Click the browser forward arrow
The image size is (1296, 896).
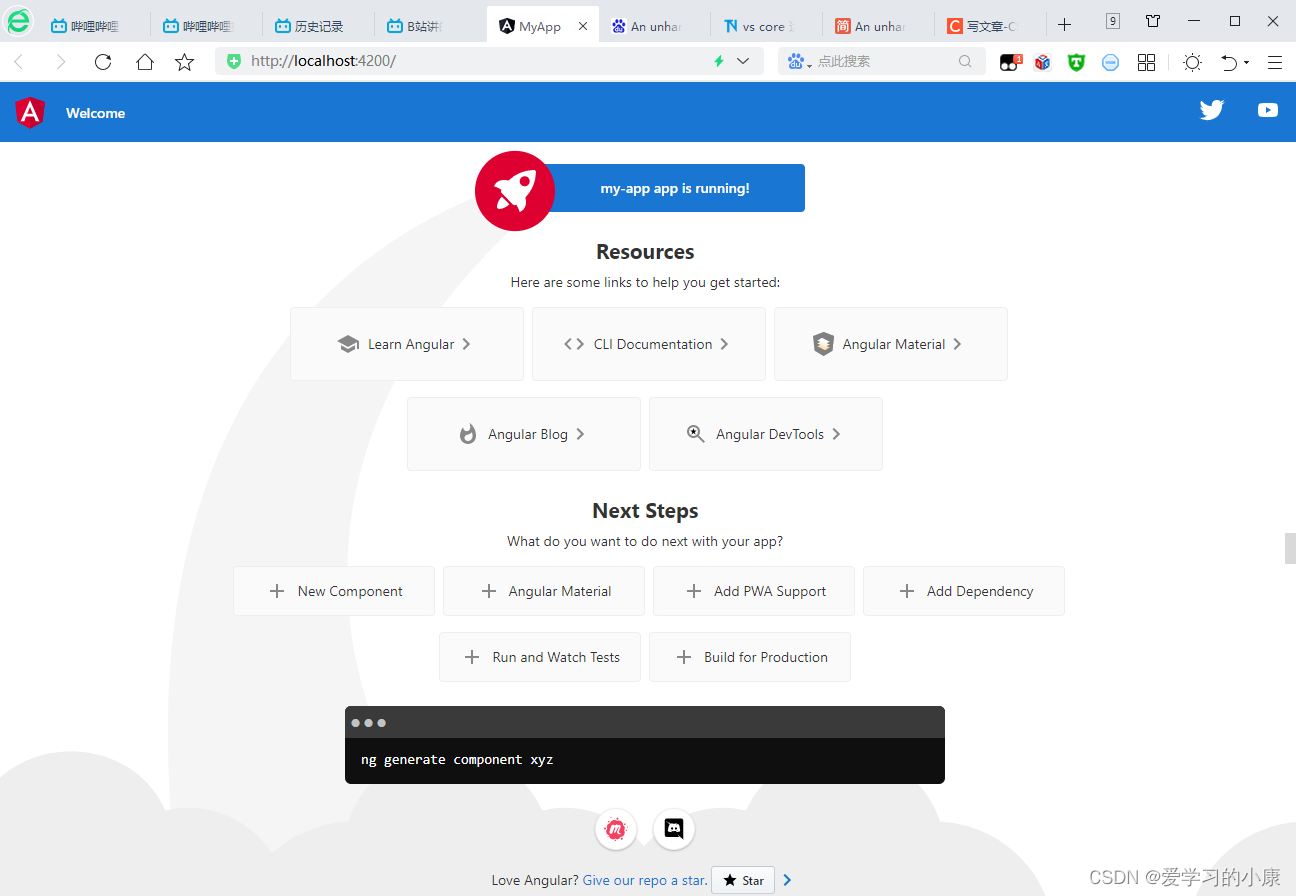click(61, 62)
